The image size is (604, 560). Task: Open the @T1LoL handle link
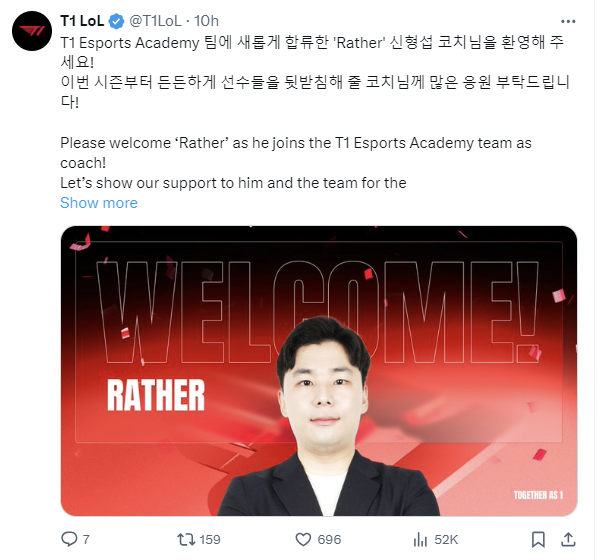[156, 21]
